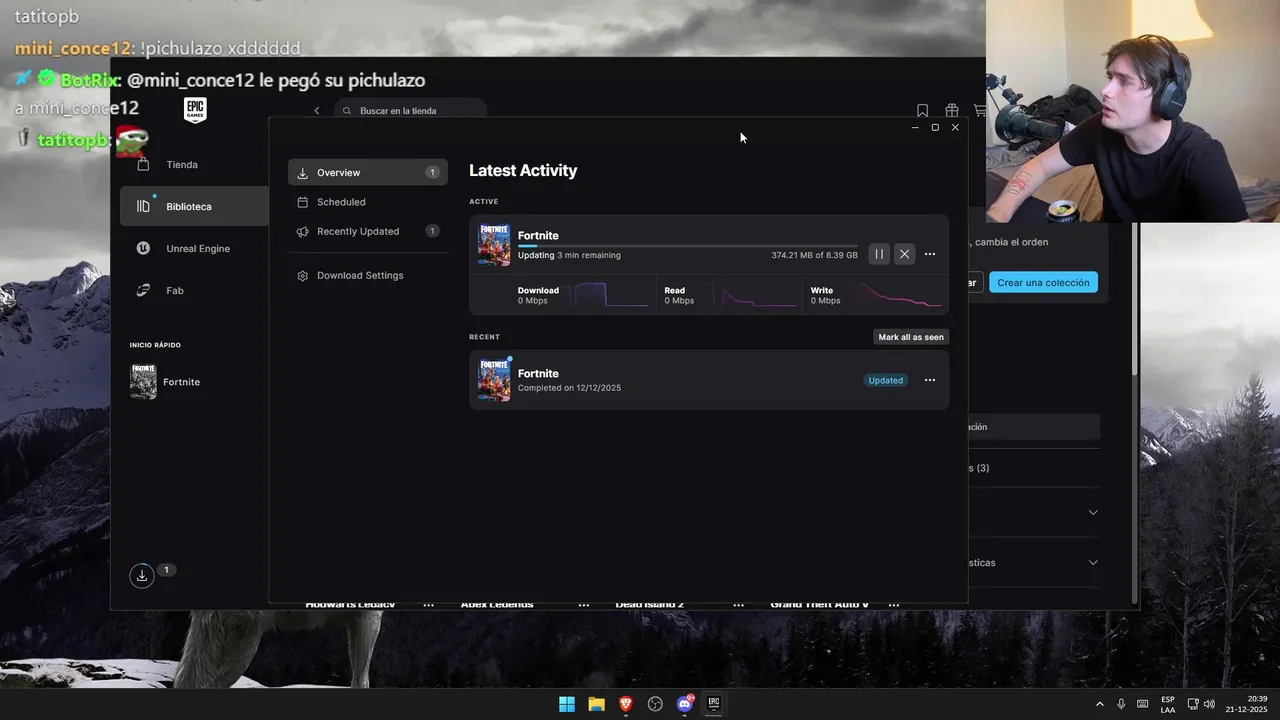Open the wishlist bookmark icon
This screenshot has height=720, width=1280.
pyautogui.click(x=923, y=111)
